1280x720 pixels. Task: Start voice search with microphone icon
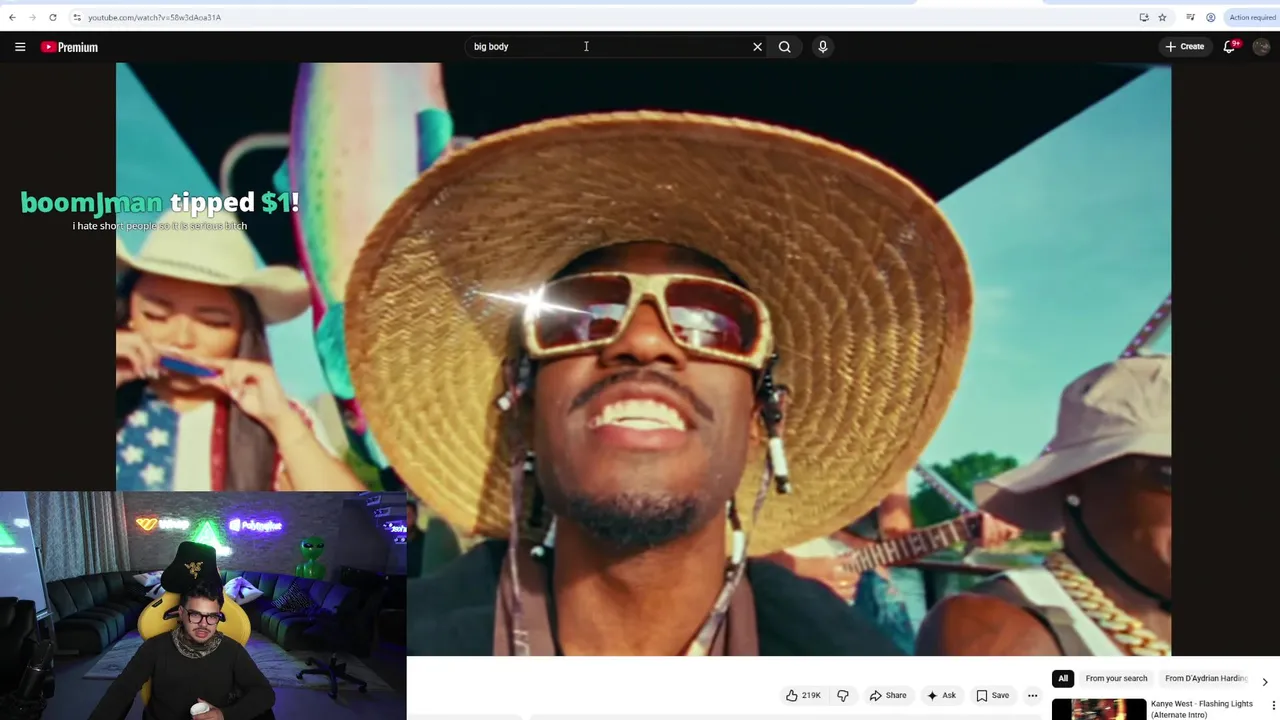823,47
